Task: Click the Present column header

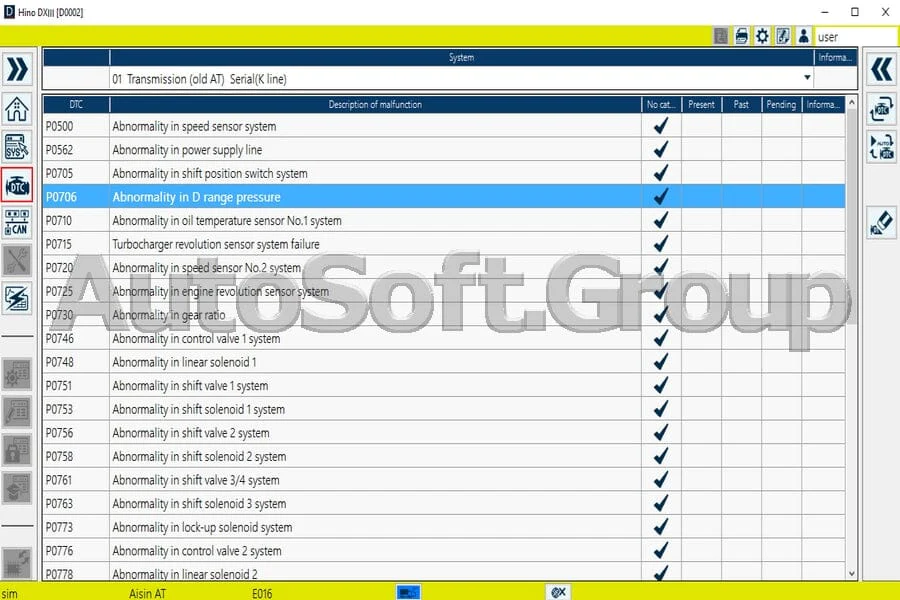Action: (x=701, y=104)
